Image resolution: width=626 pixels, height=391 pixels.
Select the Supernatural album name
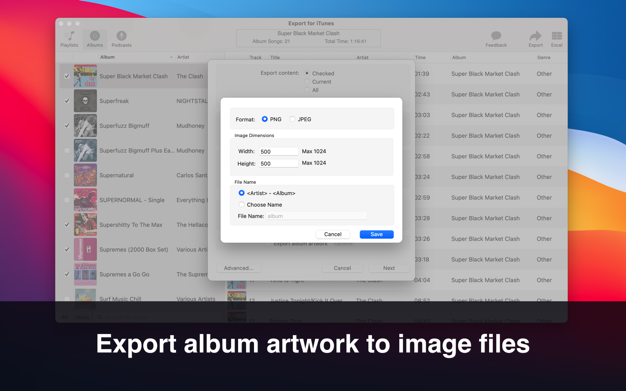(117, 175)
